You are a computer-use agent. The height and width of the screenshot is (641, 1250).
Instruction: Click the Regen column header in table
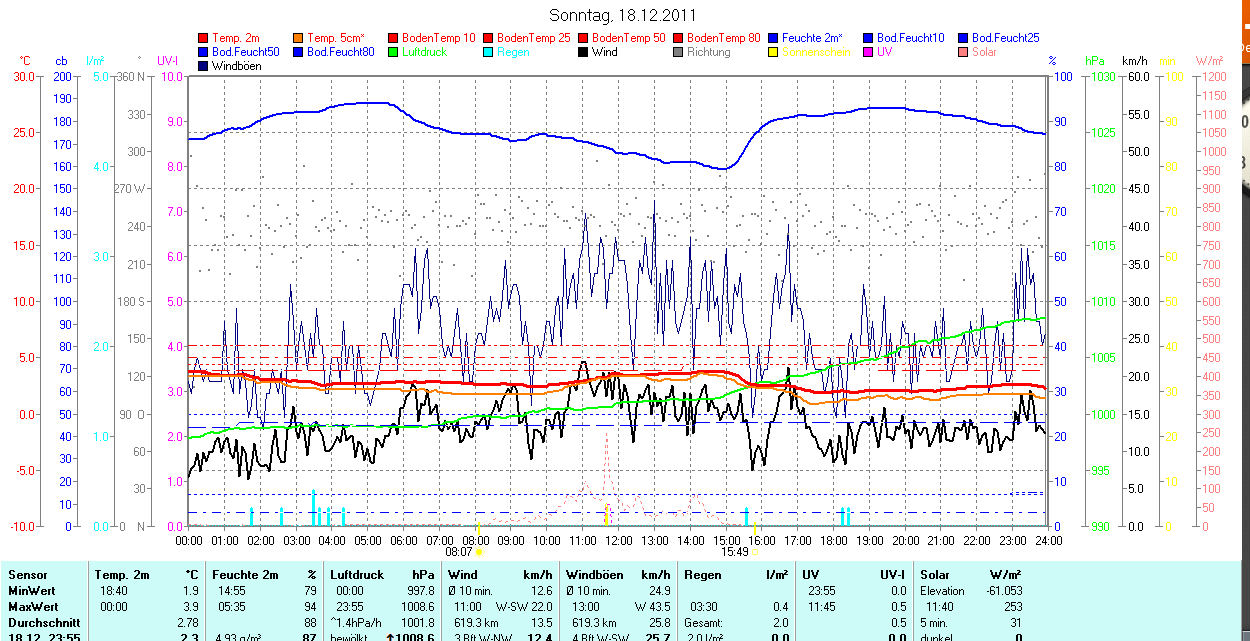pos(702,575)
